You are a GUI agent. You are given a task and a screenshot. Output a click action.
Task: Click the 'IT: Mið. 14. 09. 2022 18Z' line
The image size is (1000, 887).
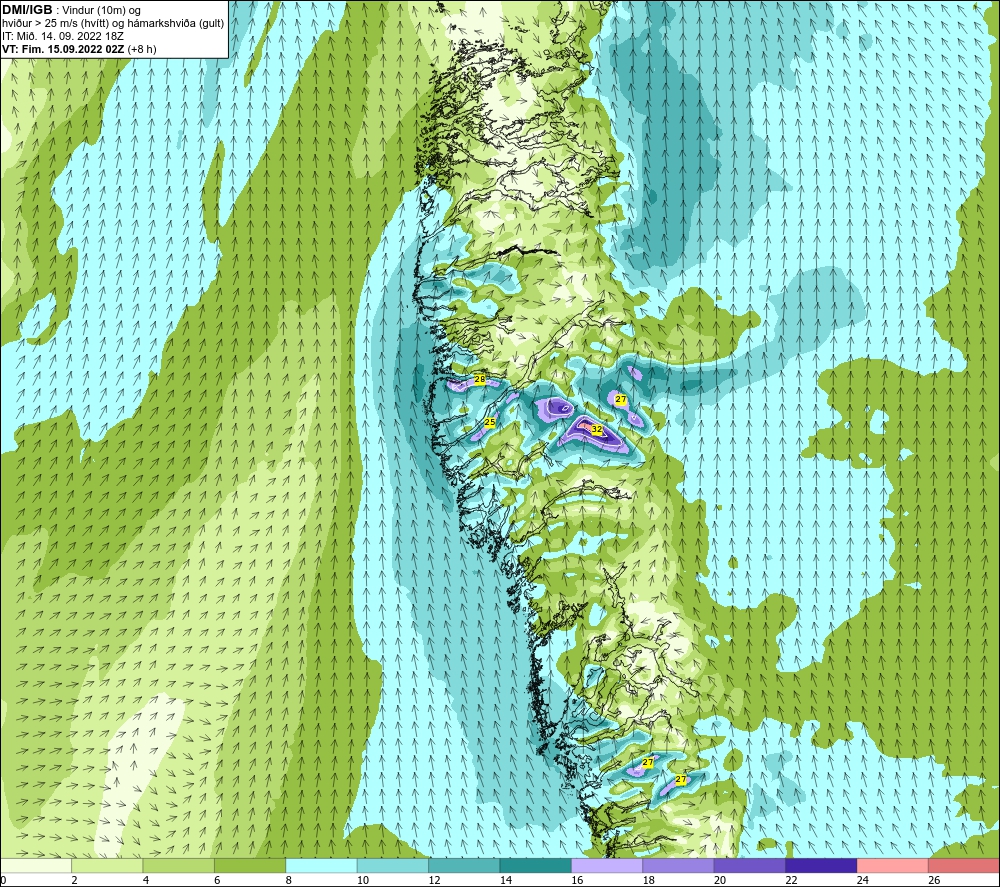coord(62,36)
